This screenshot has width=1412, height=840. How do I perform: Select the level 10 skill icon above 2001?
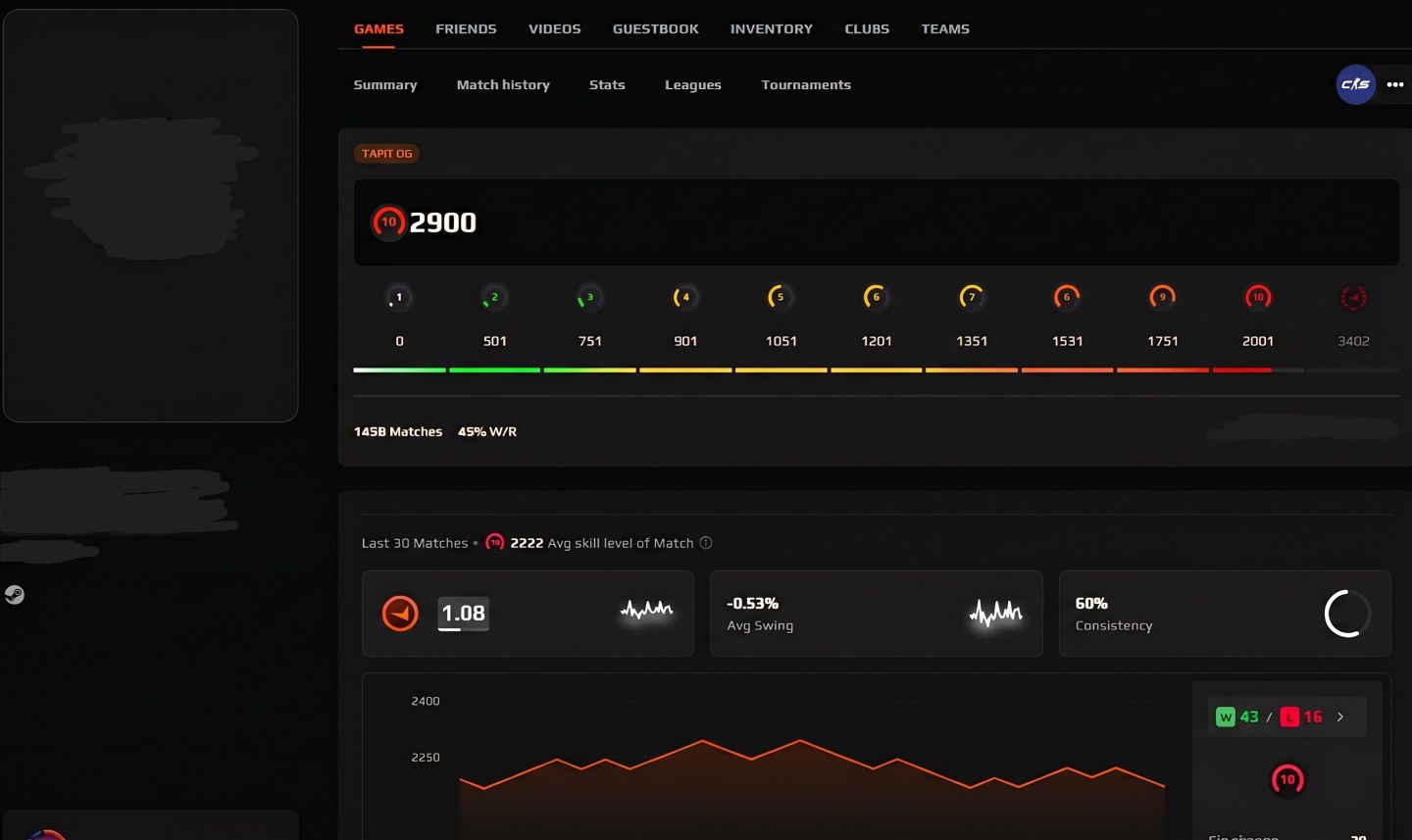point(1258,297)
